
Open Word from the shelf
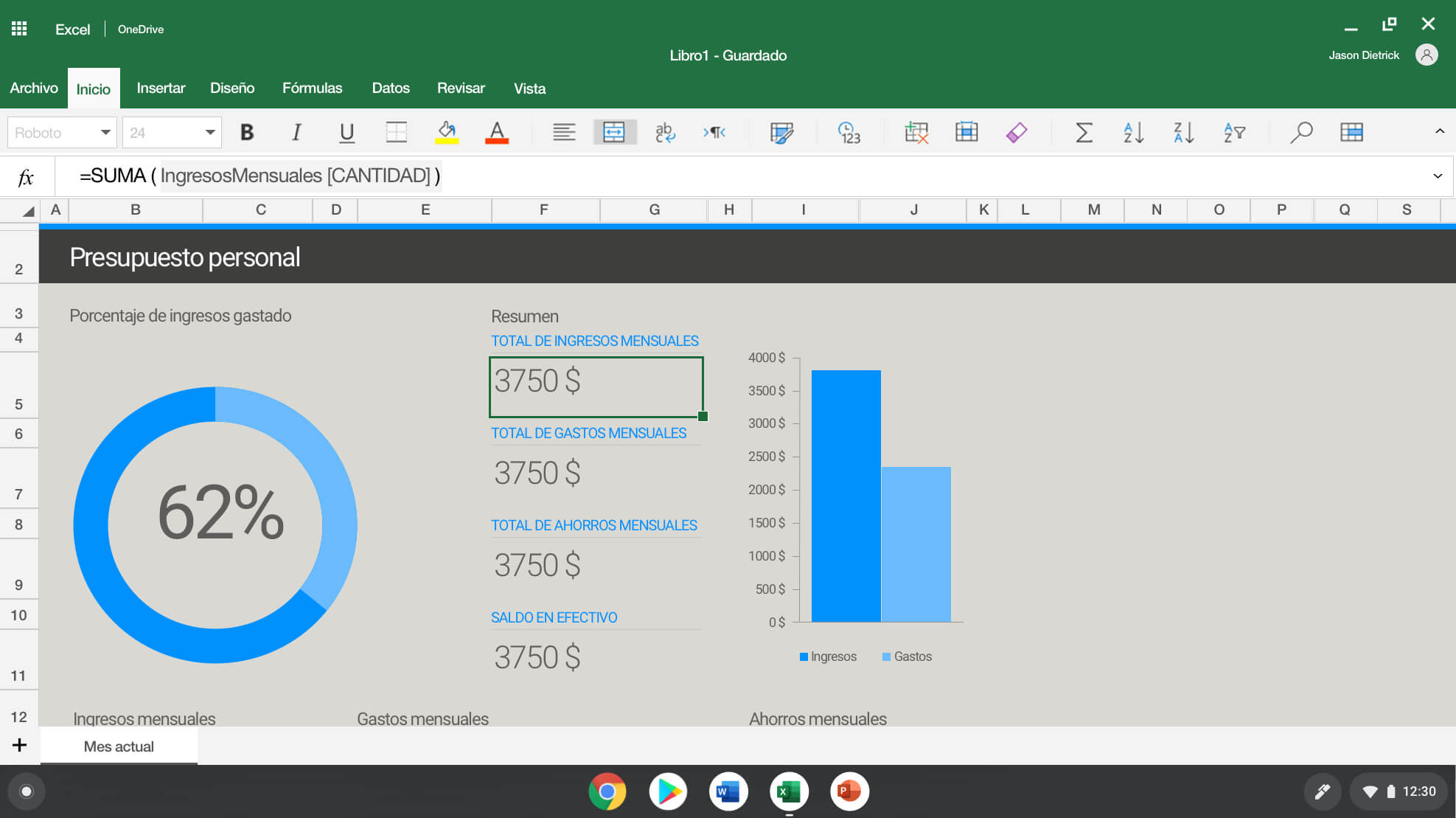point(728,791)
